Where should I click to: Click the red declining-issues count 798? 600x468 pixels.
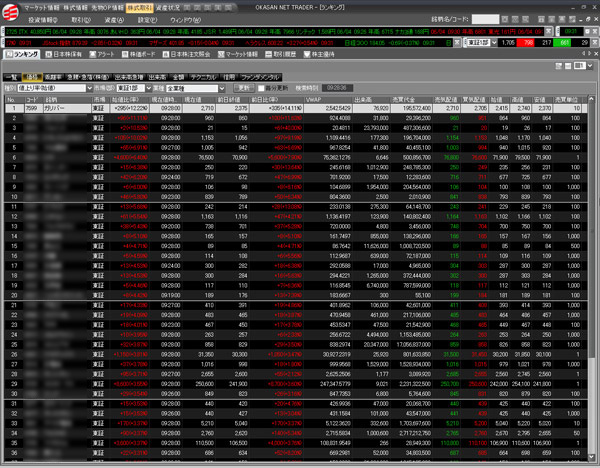pos(525,42)
